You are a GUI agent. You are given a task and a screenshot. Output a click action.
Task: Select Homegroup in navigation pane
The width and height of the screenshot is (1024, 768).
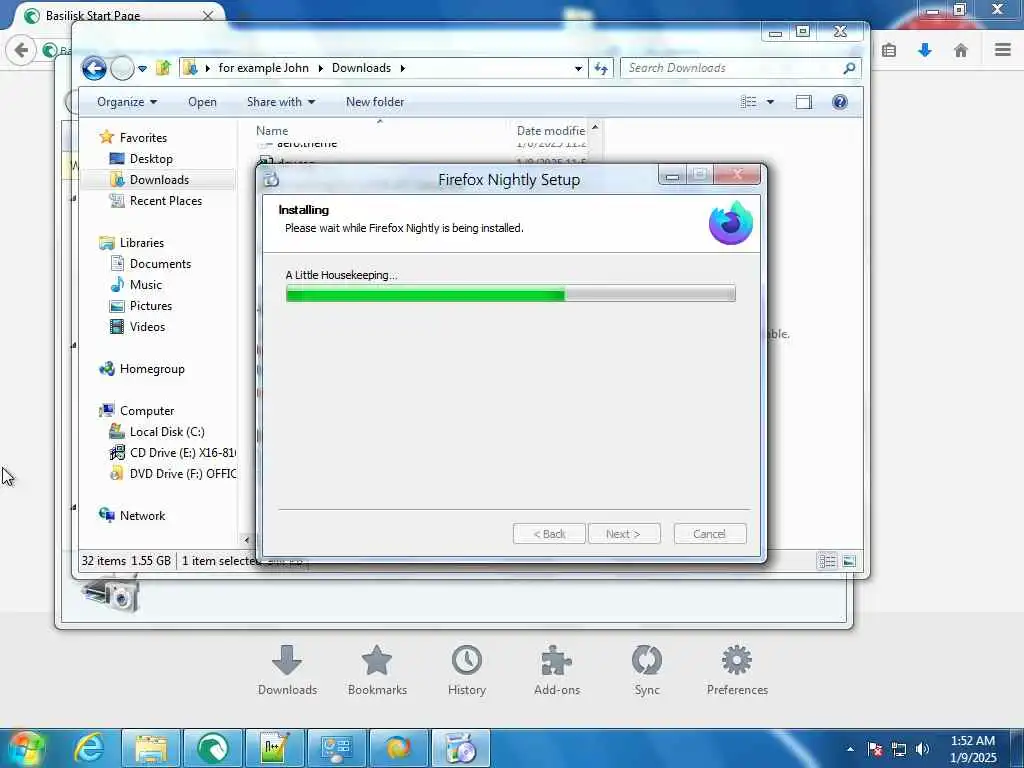click(152, 369)
